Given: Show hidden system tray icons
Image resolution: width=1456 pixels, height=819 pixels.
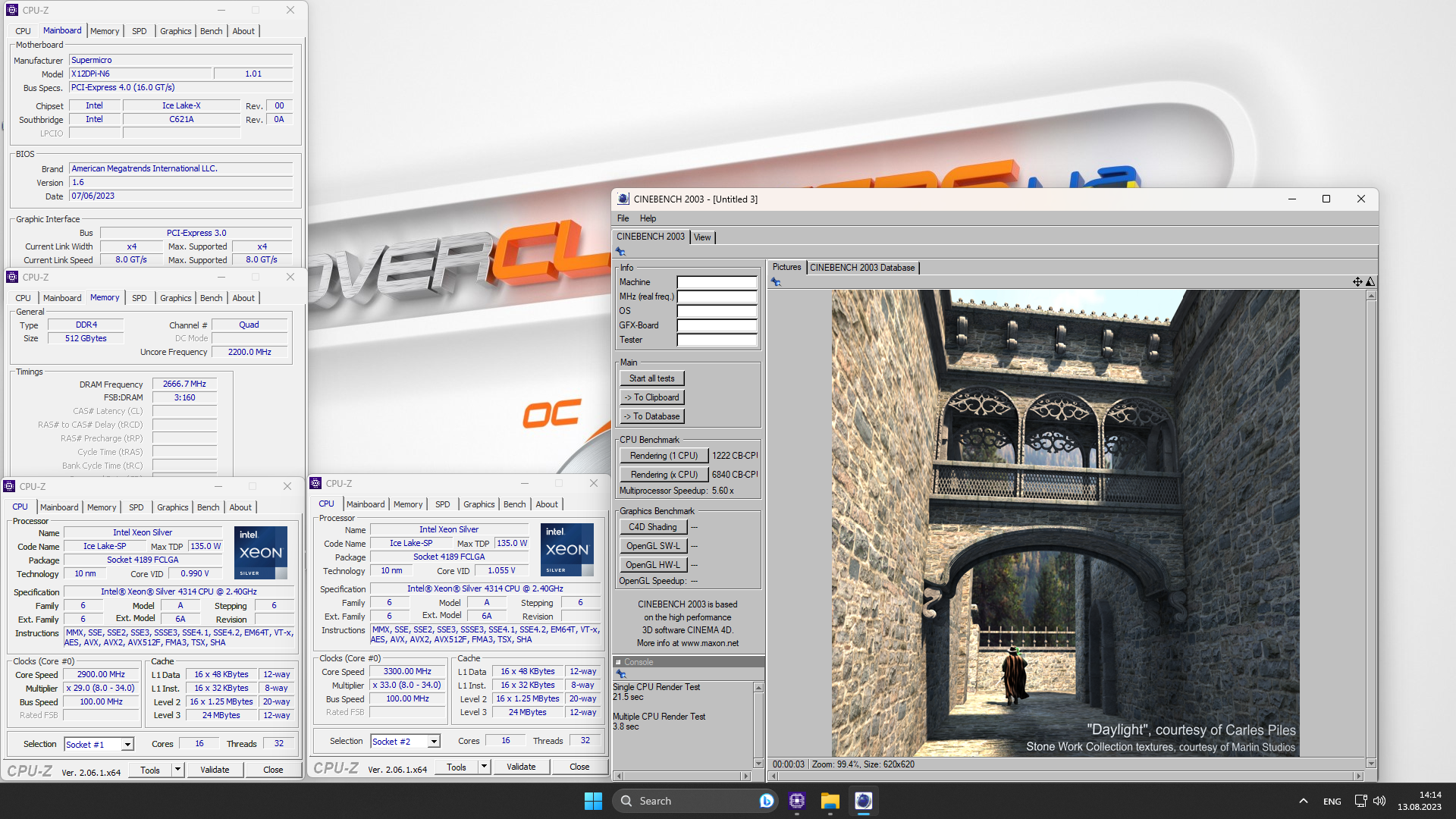Looking at the screenshot, I should [1303, 801].
